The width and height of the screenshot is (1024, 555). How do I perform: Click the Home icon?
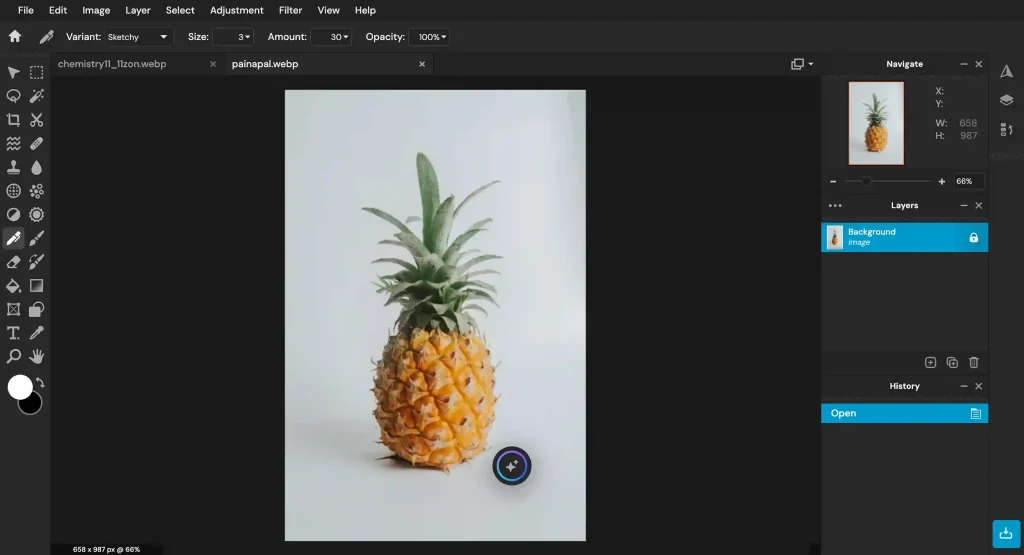(x=15, y=37)
